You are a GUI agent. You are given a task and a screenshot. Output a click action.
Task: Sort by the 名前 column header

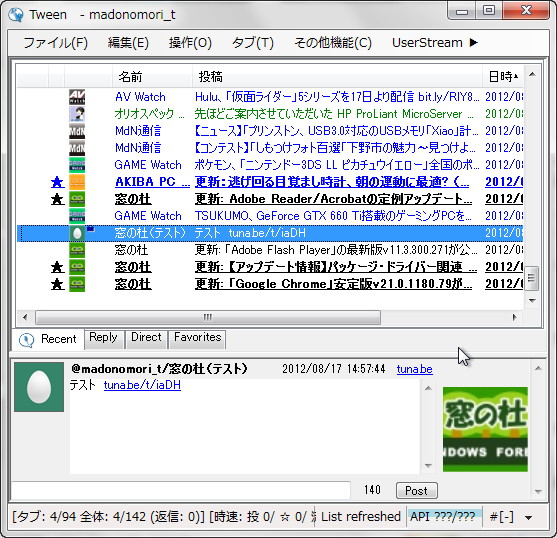(152, 76)
